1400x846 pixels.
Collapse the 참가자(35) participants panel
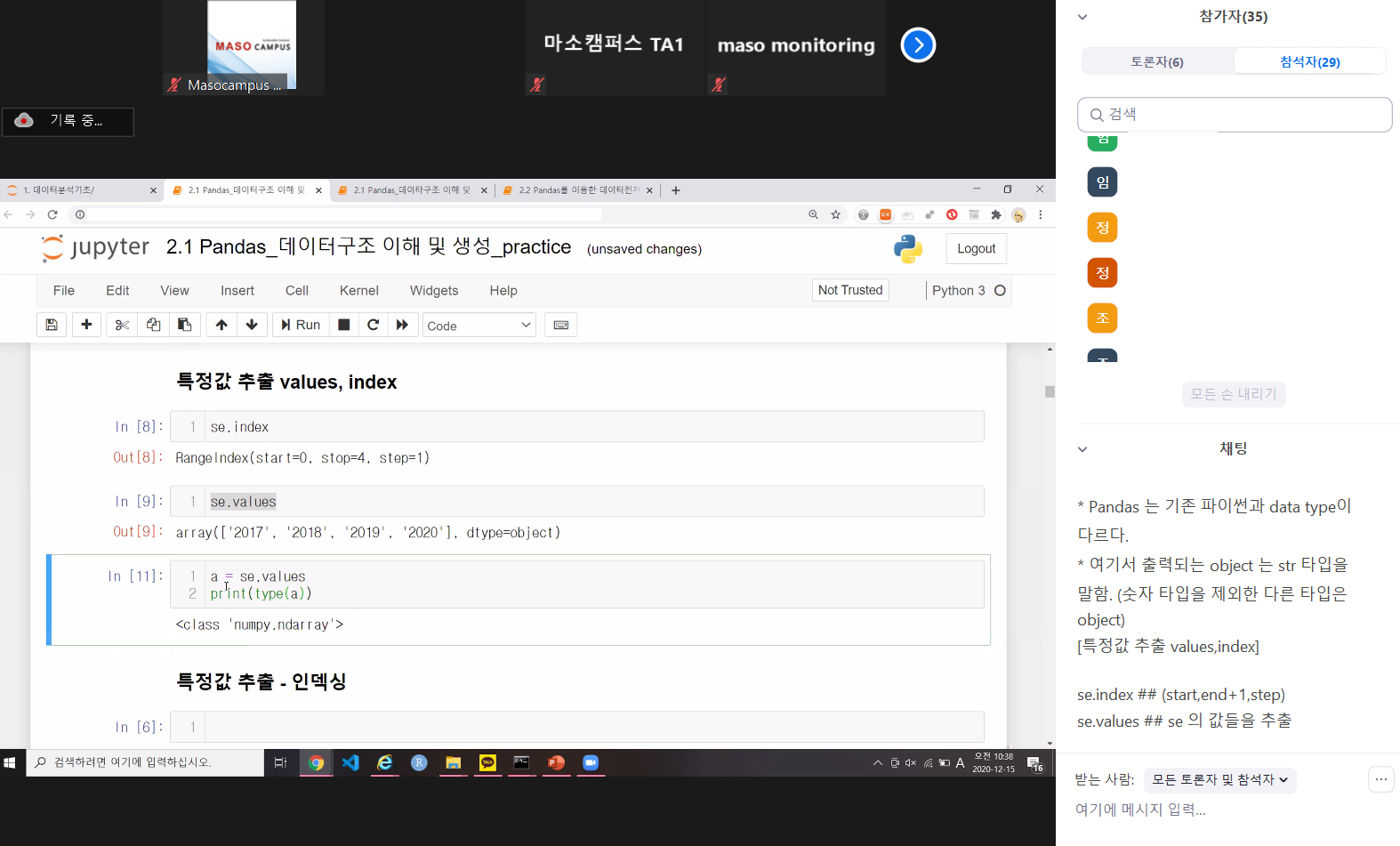[x=1082, y=17]
